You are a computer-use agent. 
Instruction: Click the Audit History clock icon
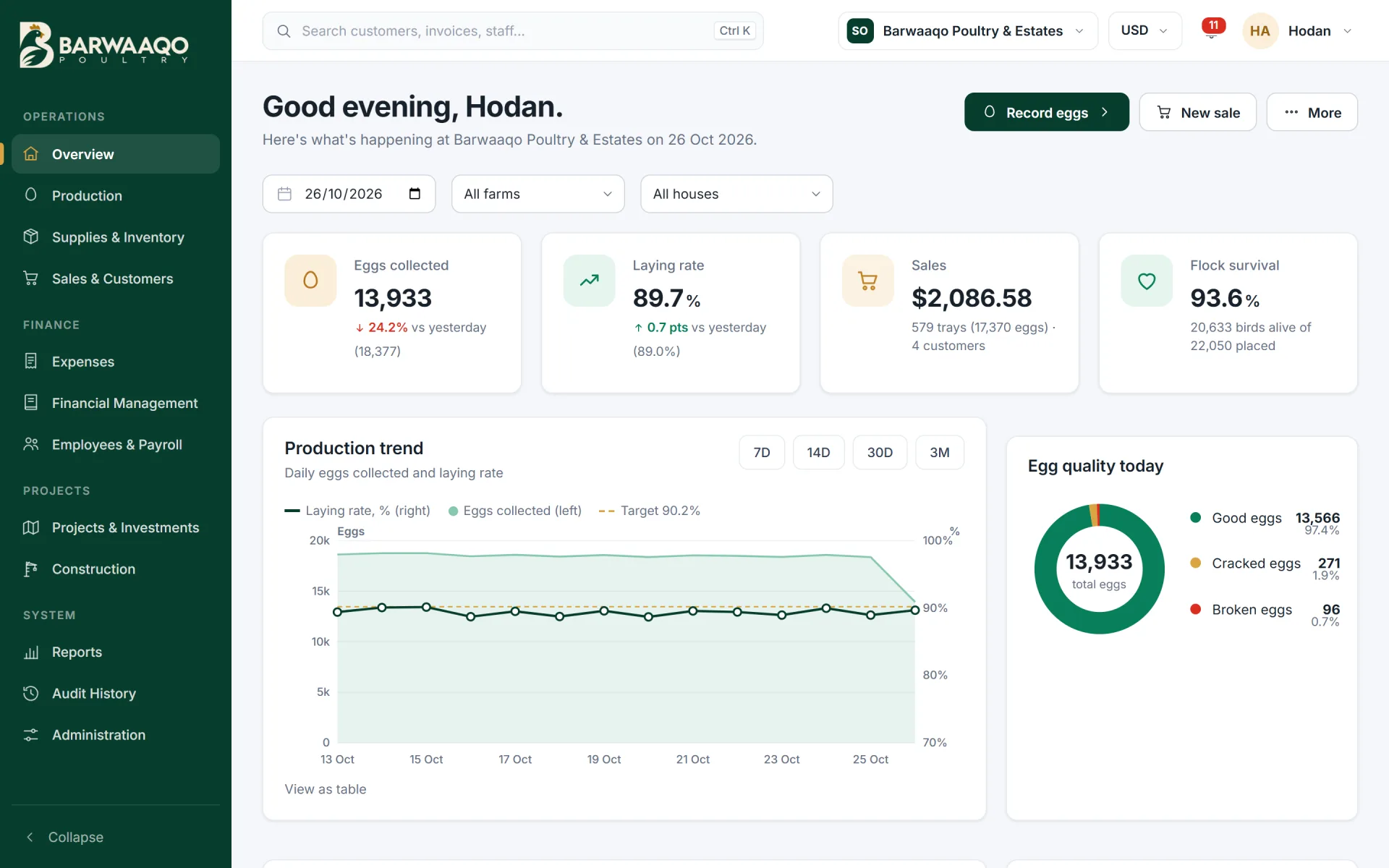[31, 694]
